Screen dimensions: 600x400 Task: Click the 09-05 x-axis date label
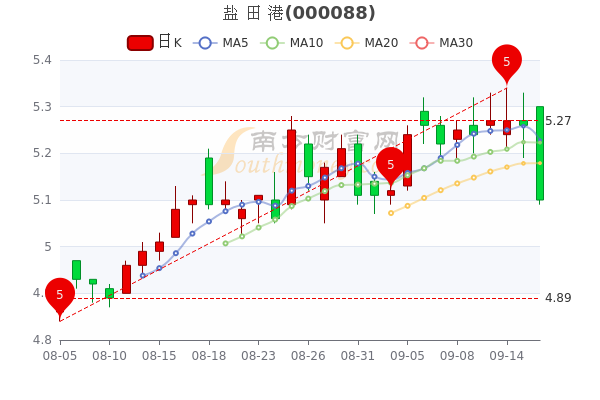408,356
